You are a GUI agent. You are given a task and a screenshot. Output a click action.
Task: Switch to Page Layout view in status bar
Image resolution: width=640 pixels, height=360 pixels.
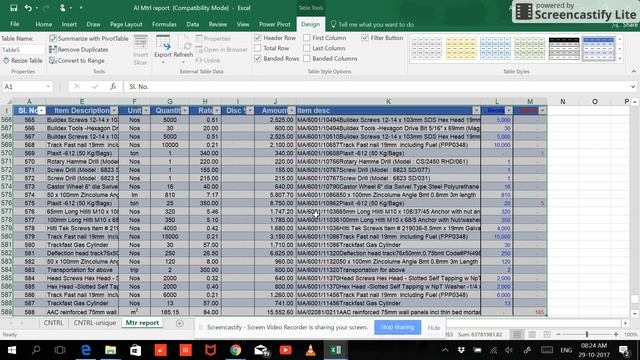(x=532, y=334)
